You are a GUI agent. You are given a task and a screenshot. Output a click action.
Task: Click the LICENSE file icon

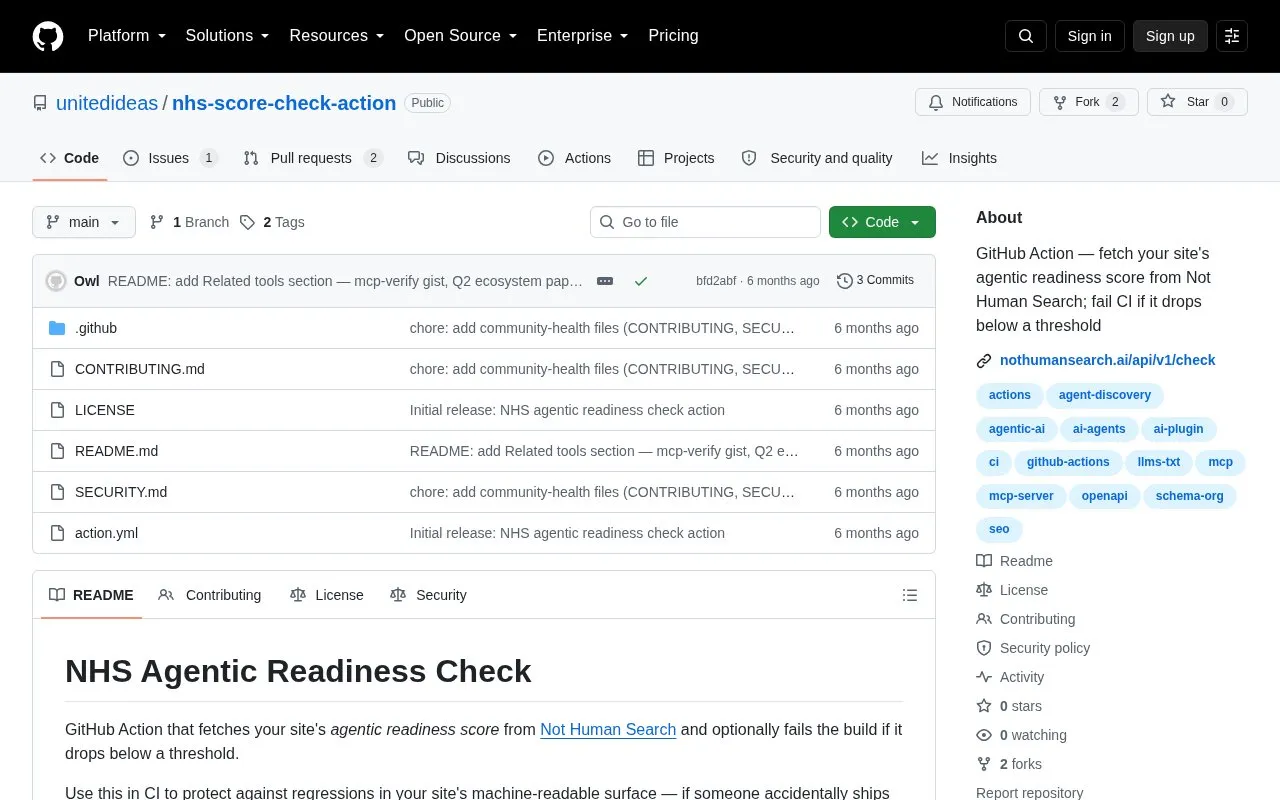[x=57, y=410]
